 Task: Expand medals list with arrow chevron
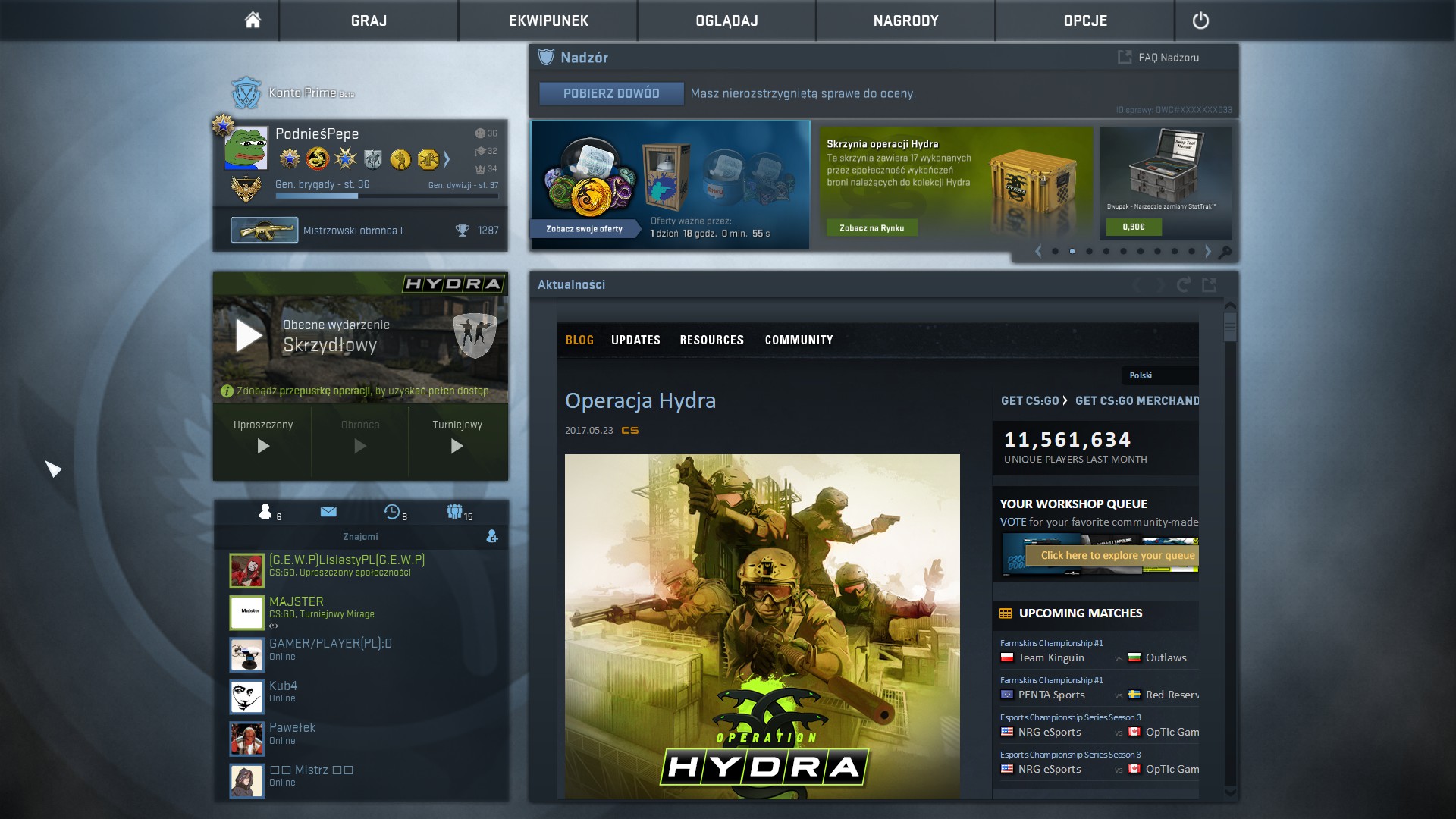tap(447, 159)
